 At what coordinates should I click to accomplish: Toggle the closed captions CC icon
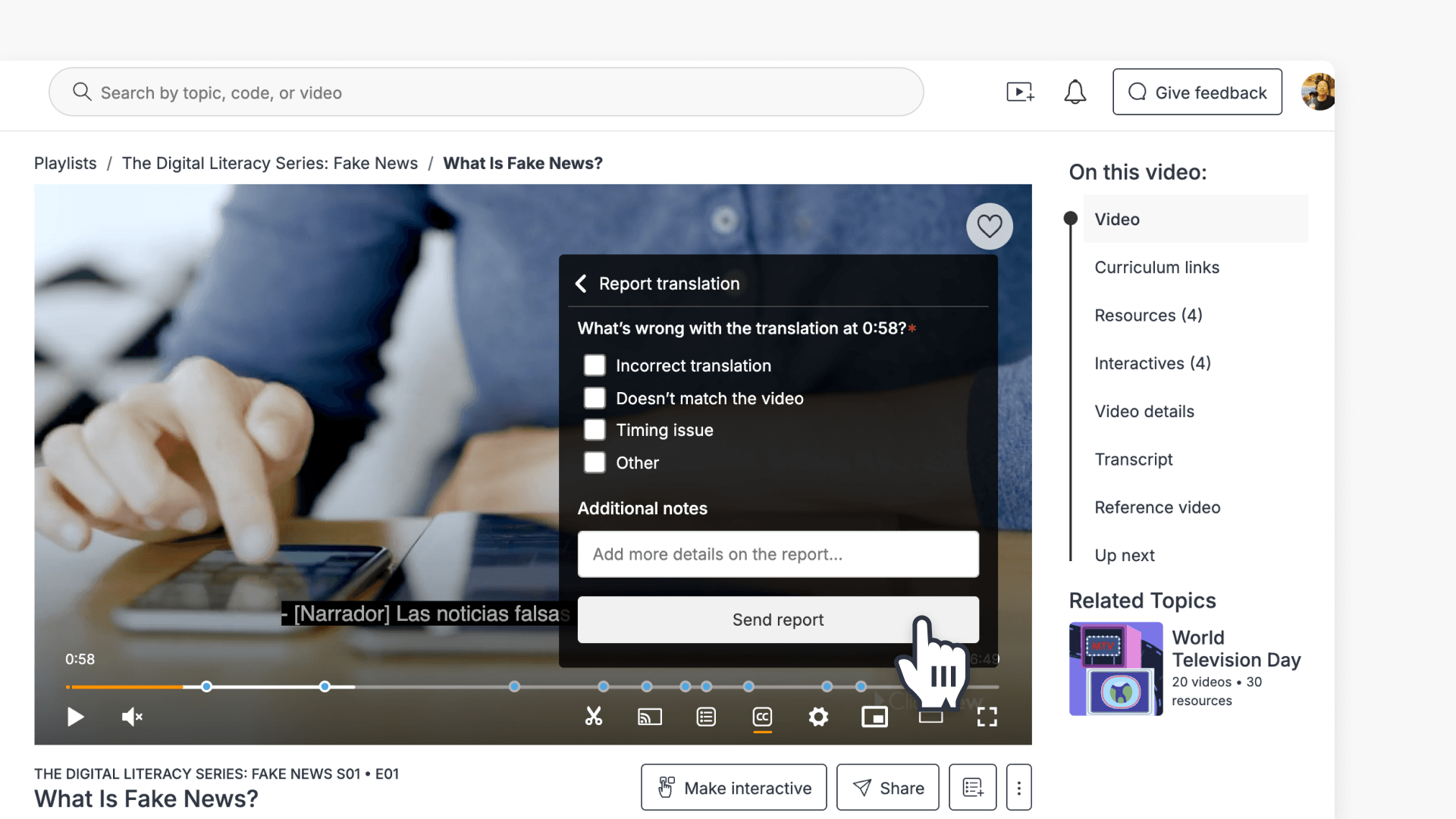[762, 717]
